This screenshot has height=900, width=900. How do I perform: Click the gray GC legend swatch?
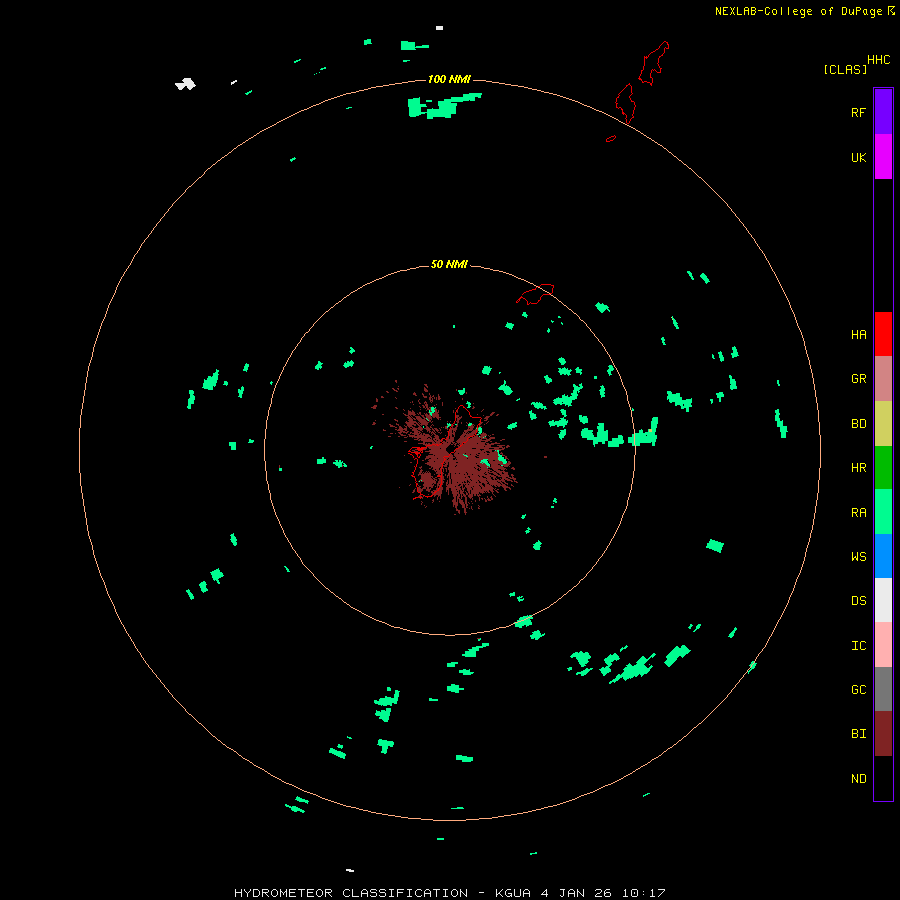pos(883,689)
